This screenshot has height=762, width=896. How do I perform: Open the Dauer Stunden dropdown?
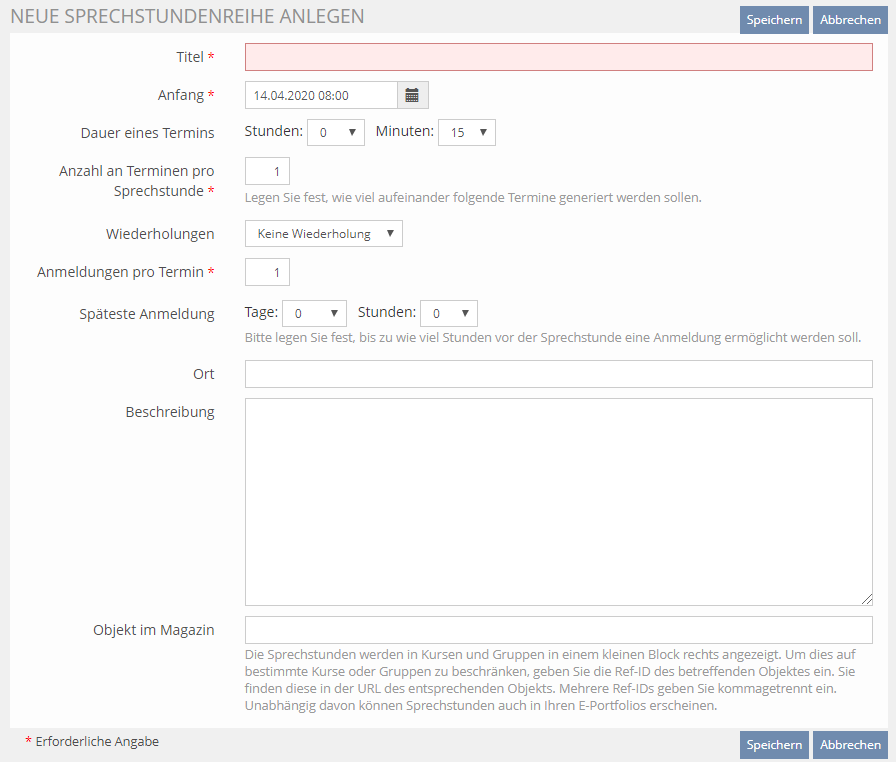335,132
